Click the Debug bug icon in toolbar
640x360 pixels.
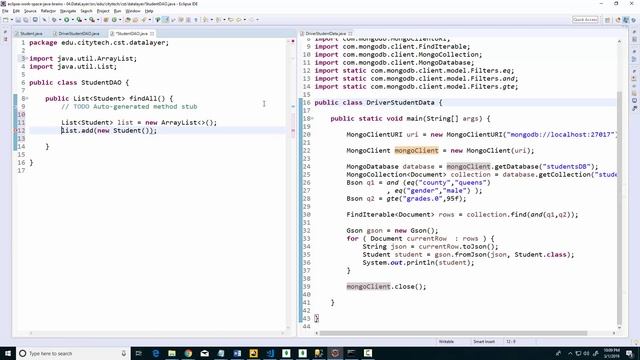[x=54, y=20]
